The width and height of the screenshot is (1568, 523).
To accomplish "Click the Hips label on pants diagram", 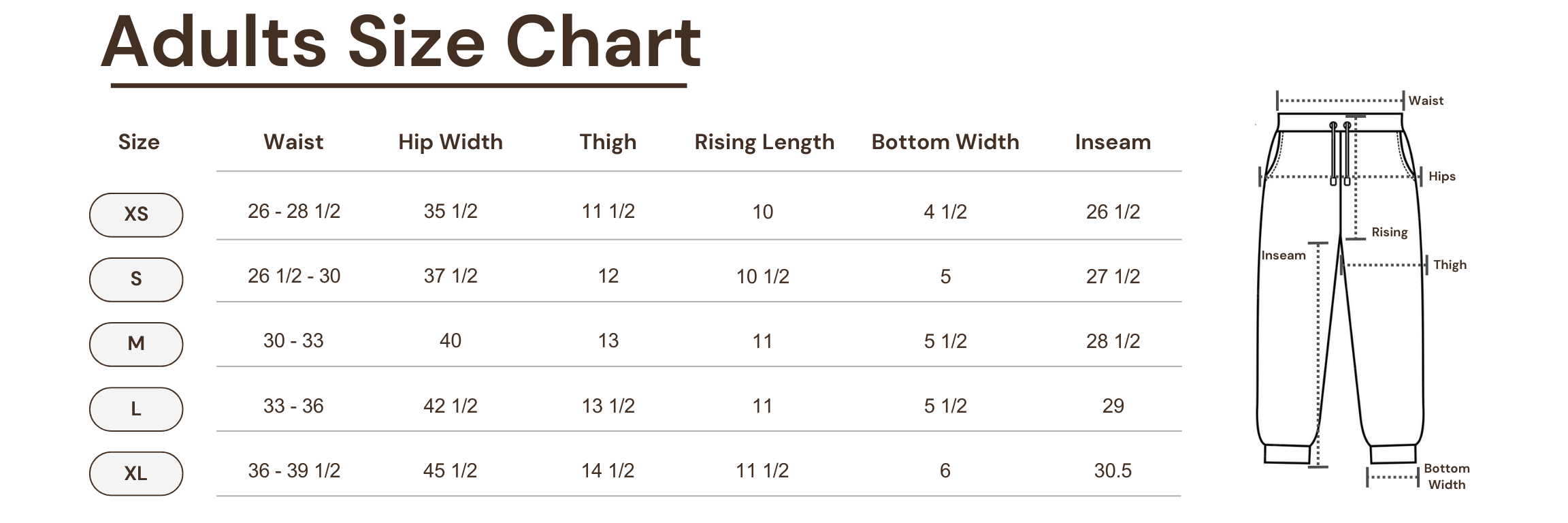I will [x=1441, y=176].
